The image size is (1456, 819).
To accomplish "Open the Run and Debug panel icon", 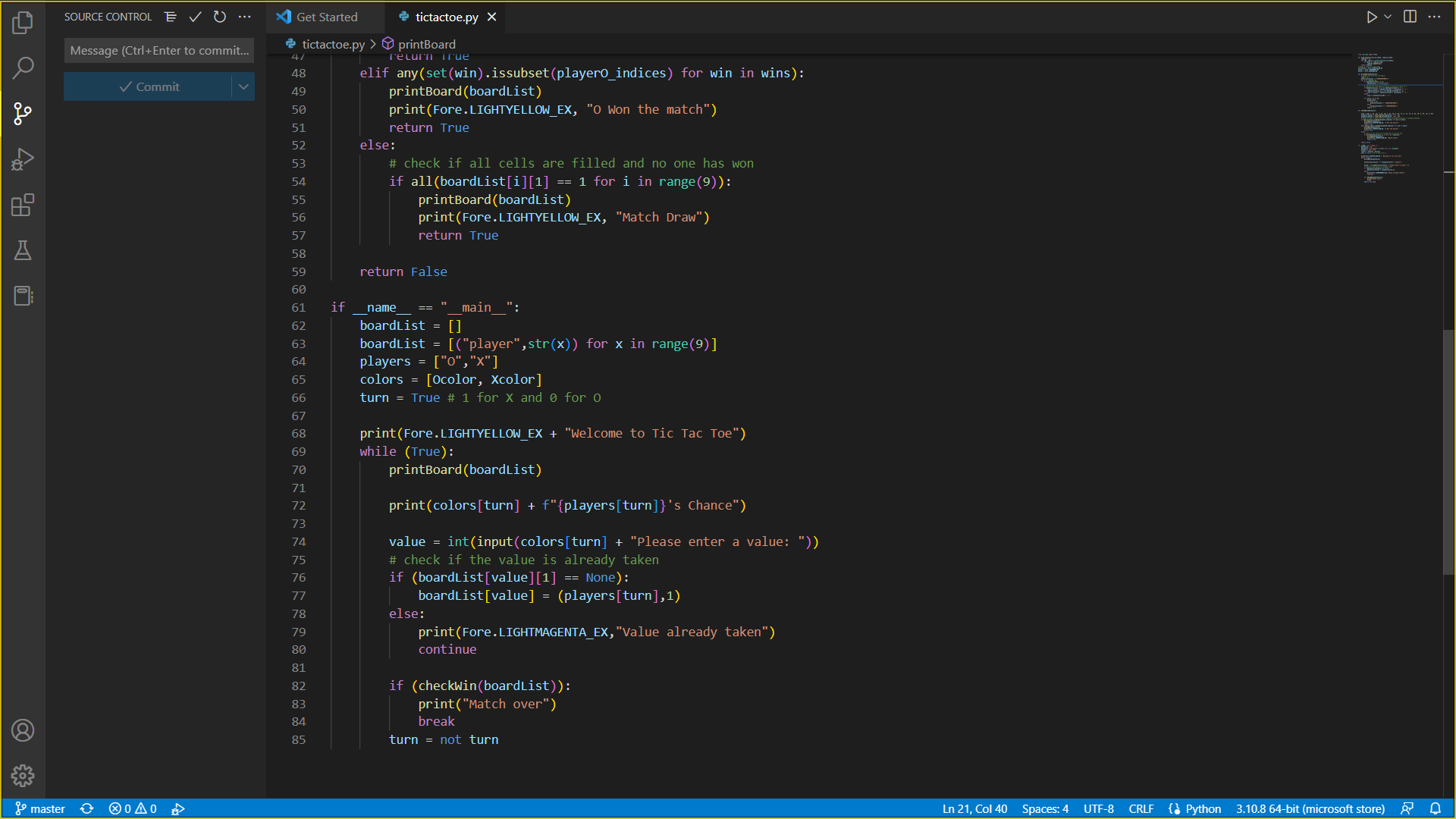I will coord(23,159).
